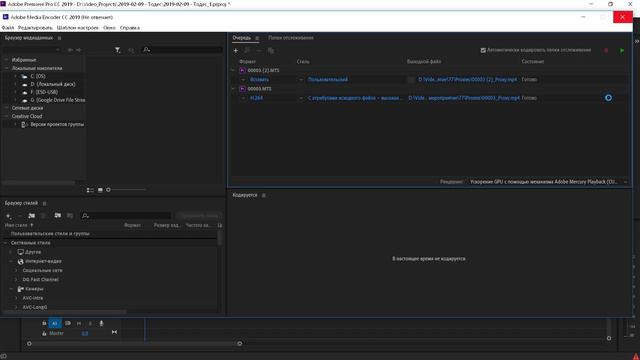Stop the queue with red stop button

[606, 51]
